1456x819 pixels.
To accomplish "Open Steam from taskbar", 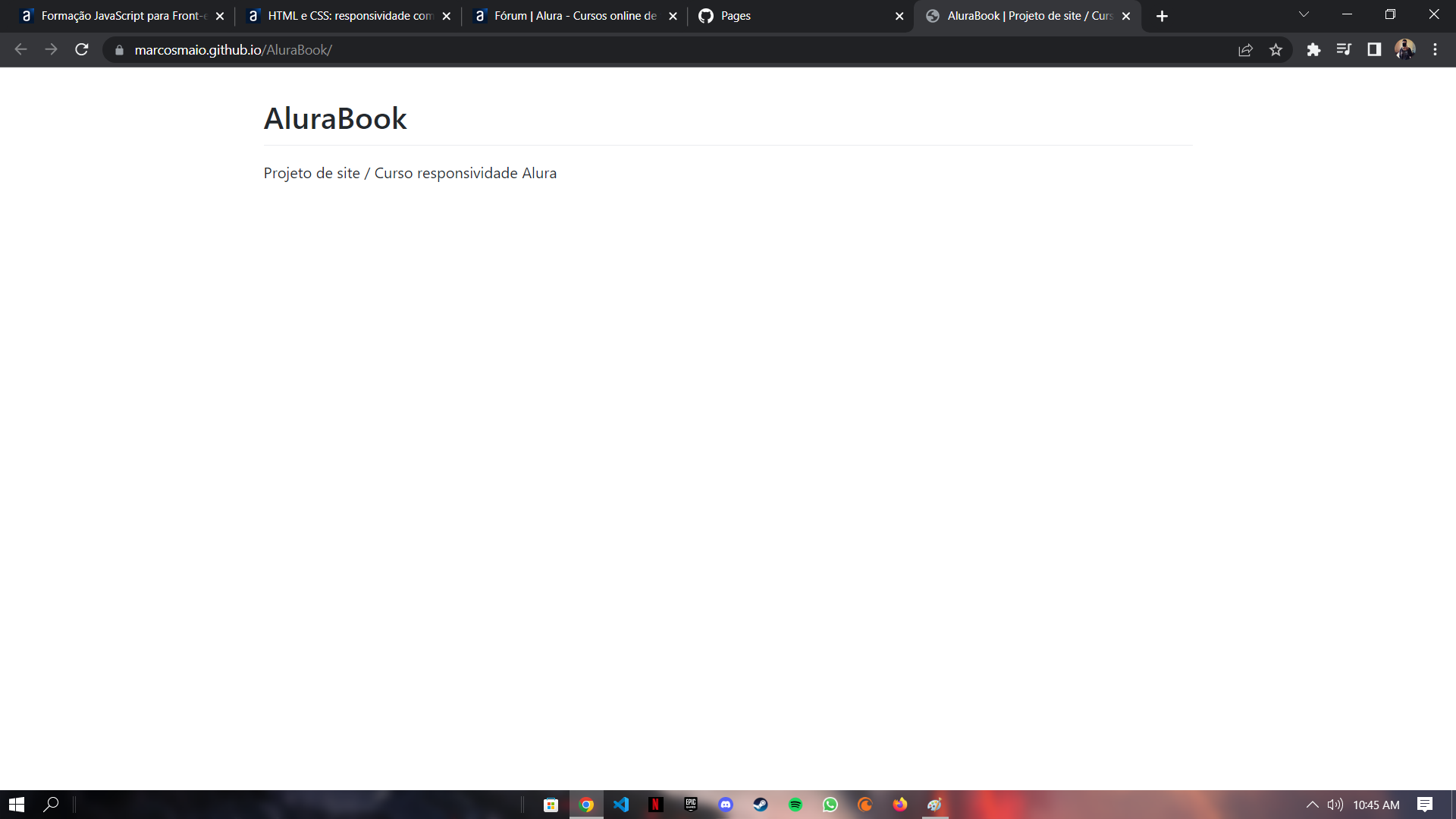I will point(761,805).
